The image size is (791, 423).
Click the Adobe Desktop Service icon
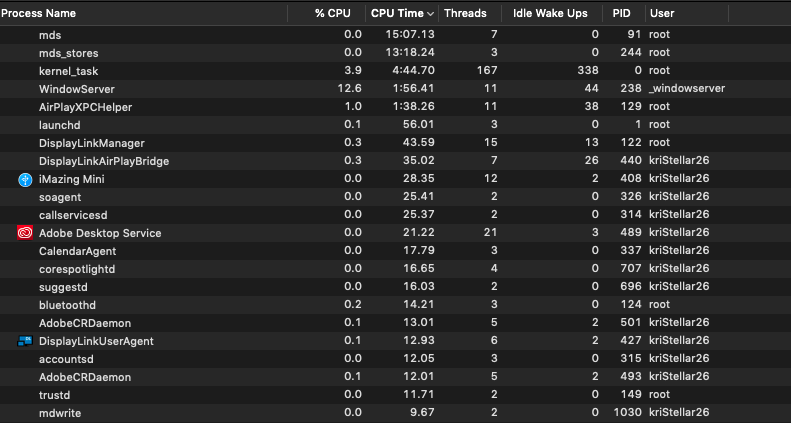25,233
